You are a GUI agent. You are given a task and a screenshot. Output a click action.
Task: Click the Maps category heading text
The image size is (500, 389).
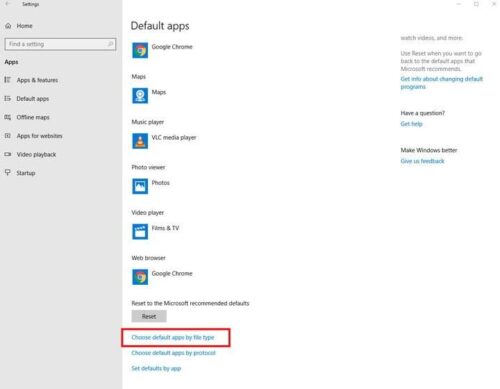tap(138, 77)
